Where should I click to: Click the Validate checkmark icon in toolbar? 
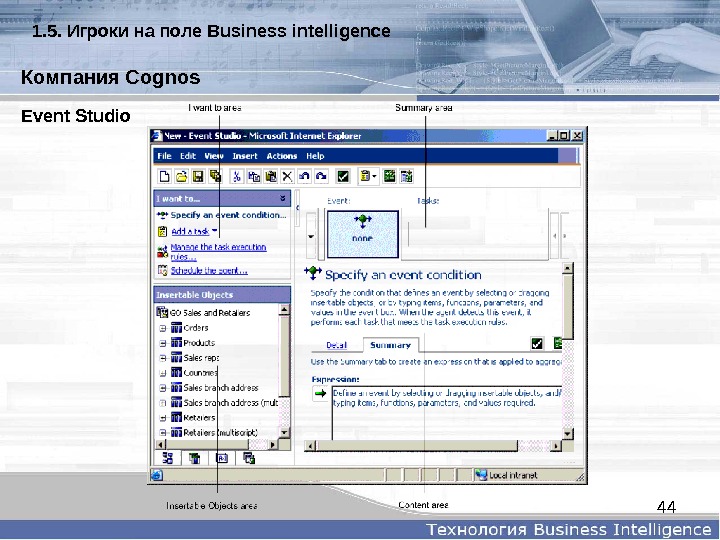tap(343, 176)
